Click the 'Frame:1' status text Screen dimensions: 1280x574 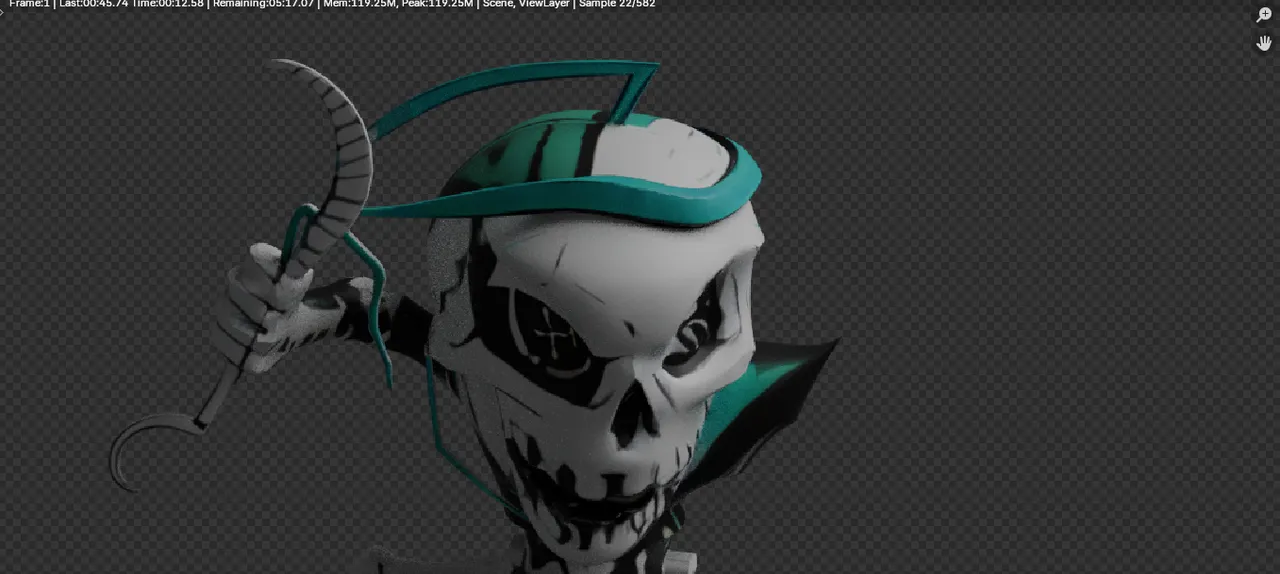[29, 4]
